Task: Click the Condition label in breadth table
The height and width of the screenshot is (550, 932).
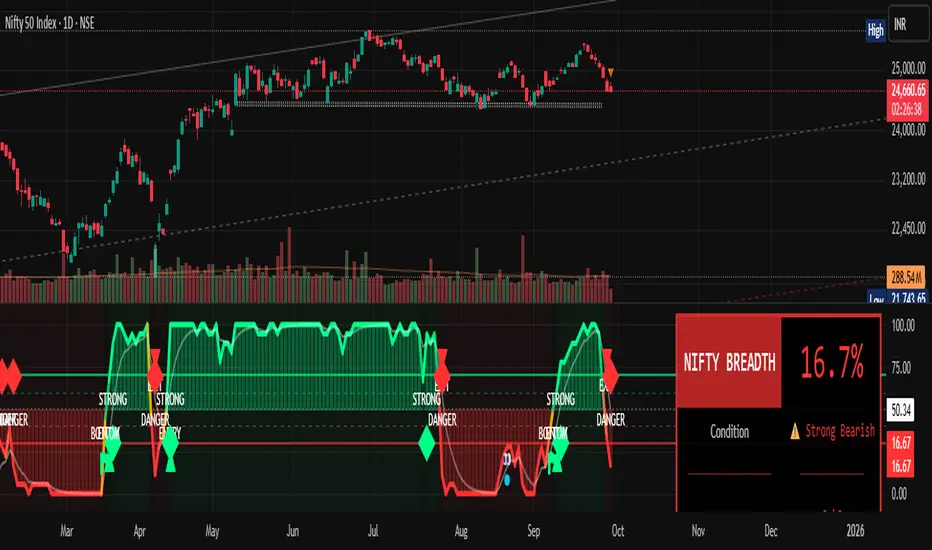Action: [729, 432]
